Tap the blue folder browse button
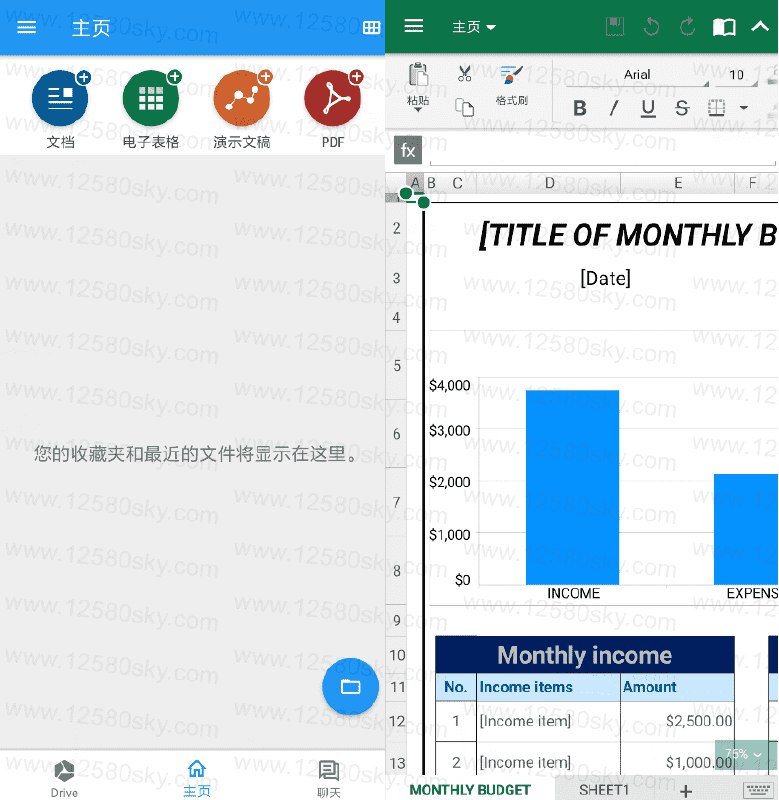Image resolution: width=779 pixels, height=800 pixels. [x=350, y=686]
